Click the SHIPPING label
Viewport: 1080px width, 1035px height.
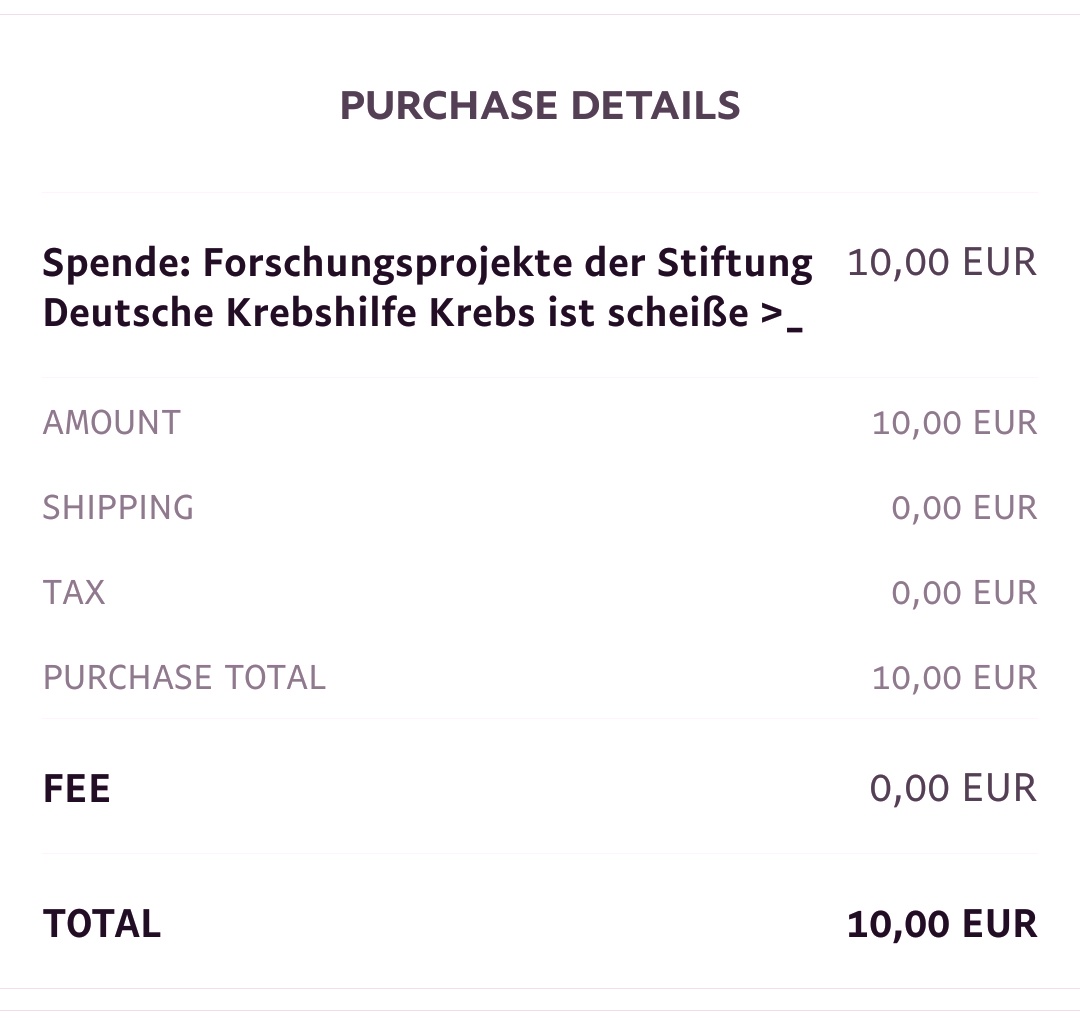(x=118, y=508)
